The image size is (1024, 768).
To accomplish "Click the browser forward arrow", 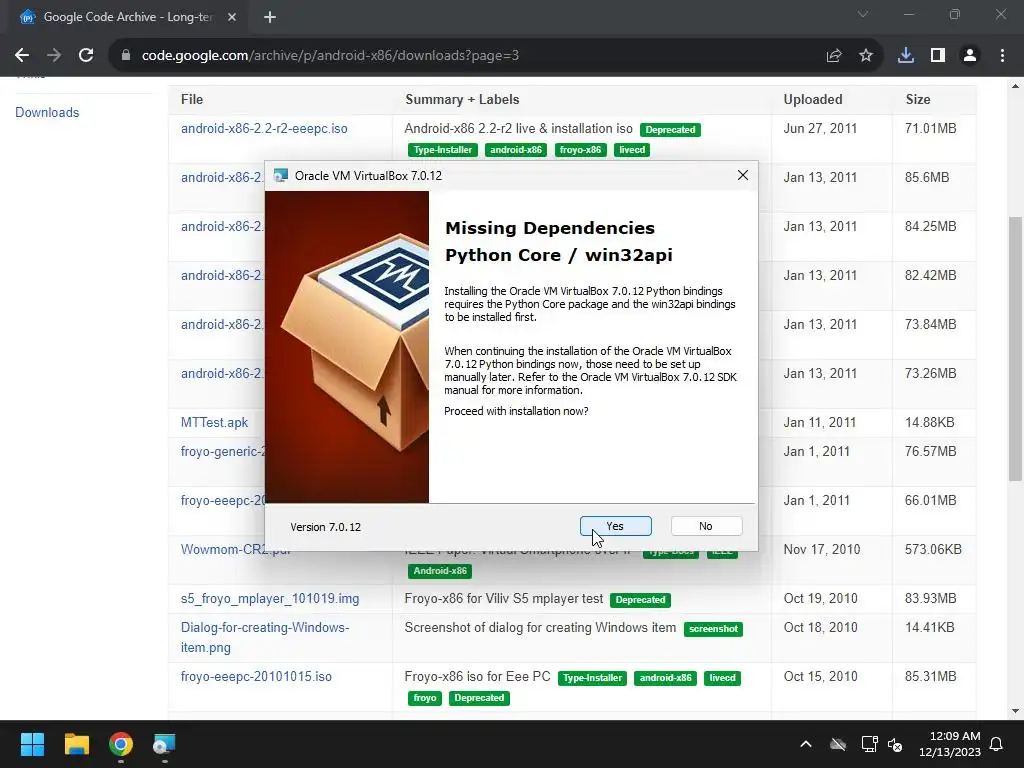I will pyautogui.click(x=54, y=56).
